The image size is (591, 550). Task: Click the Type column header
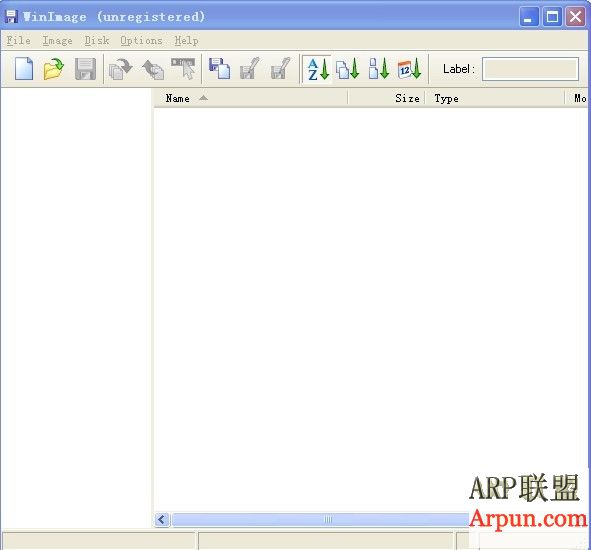click(x=495, y=98)
